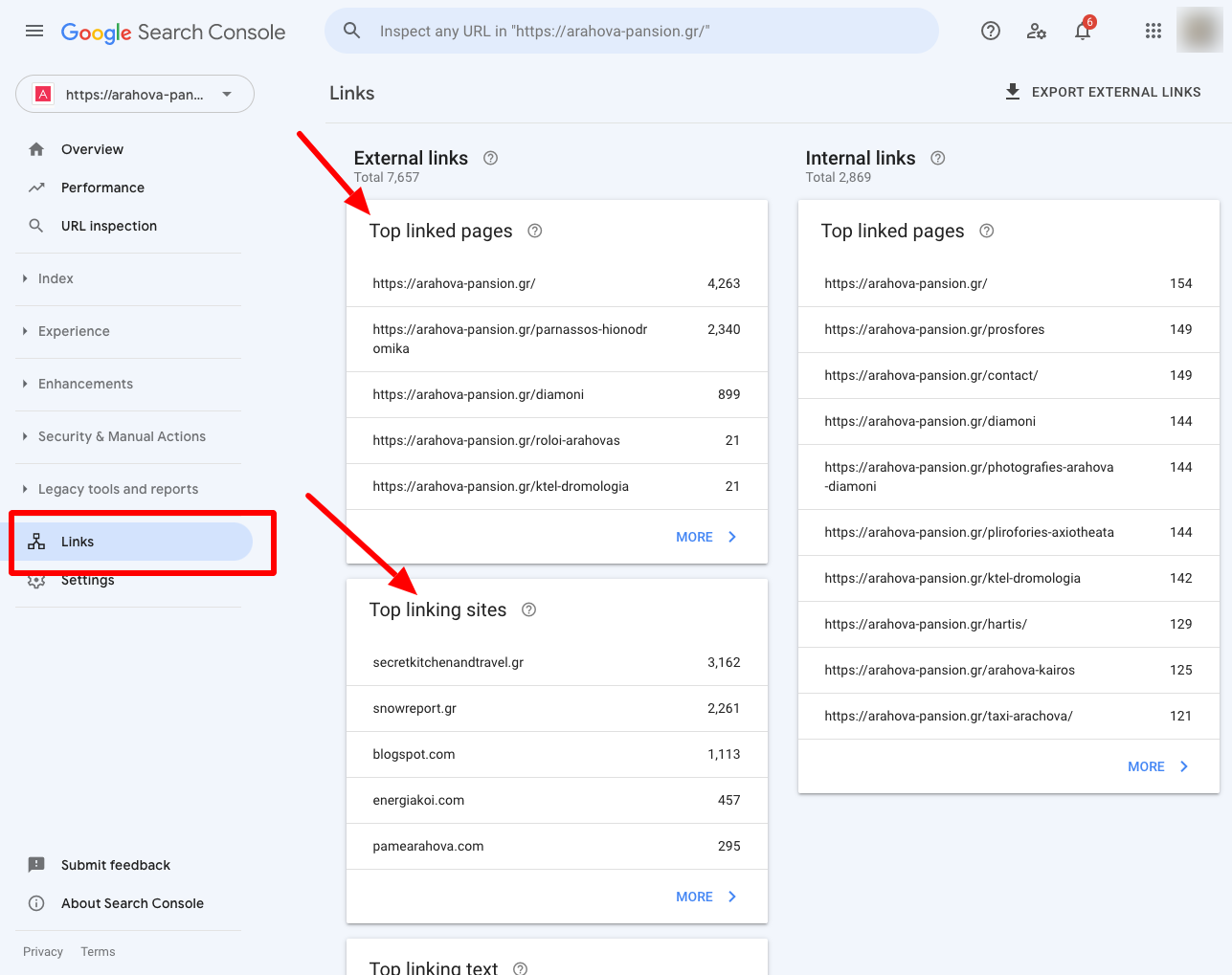Open the Help question mark icon
The height and width of the screenshot is (975, 1232).
point(991,31)
